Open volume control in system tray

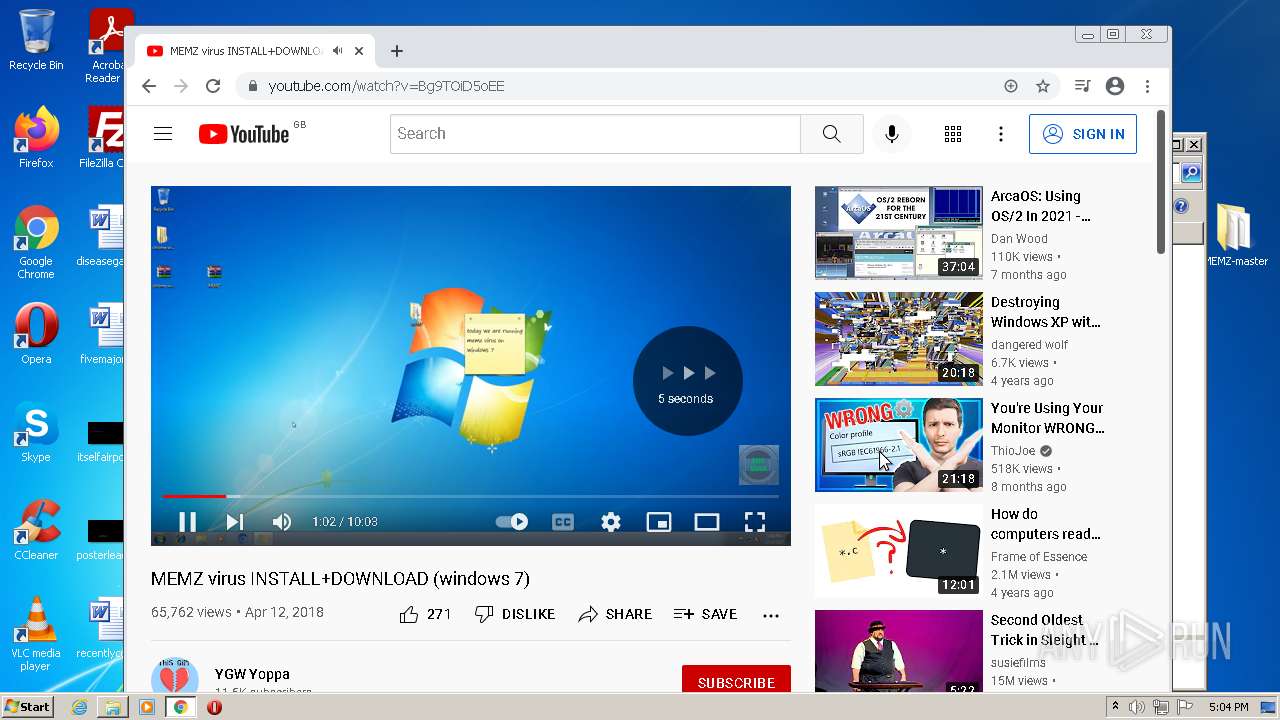pyautogui.click(x=1137, y=707)
